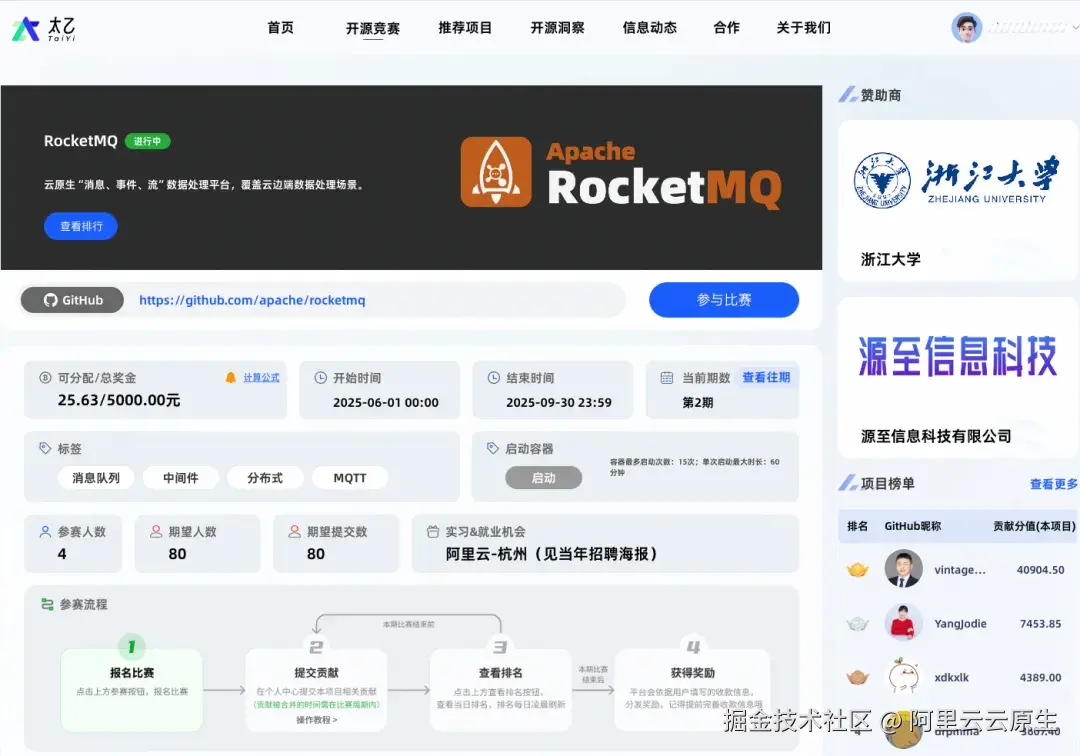Open the 推荐项目 menu item
Image resolution: width=1080 pixels, height=756 pixels.
tap(465, 28)
